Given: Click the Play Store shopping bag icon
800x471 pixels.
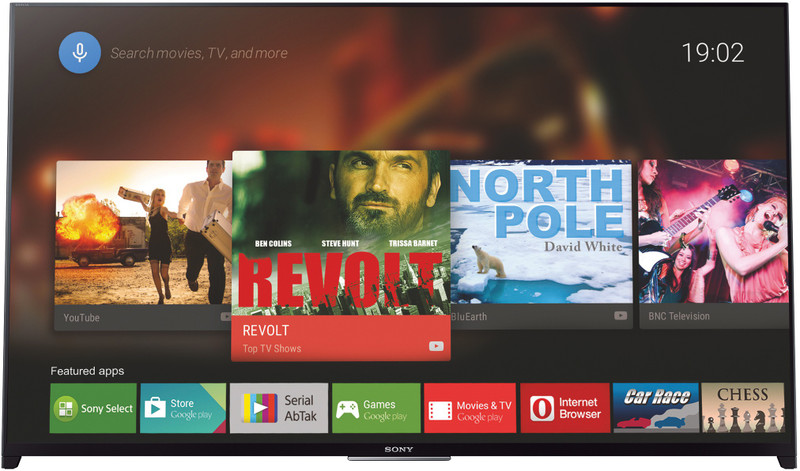Looking at the screenshot, I should (155, 408).
